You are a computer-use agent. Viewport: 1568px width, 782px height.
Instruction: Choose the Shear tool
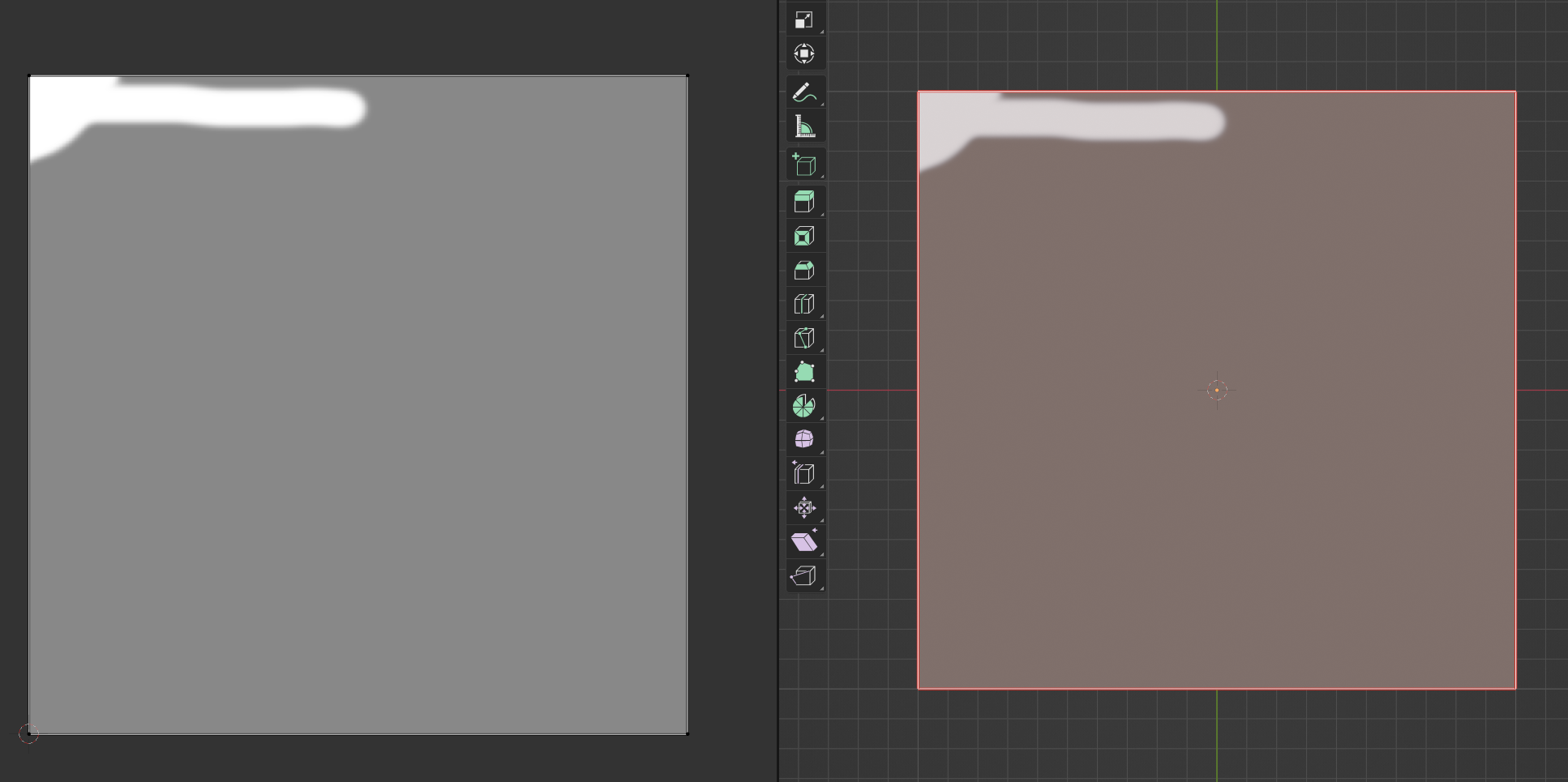tap(804, 542)
